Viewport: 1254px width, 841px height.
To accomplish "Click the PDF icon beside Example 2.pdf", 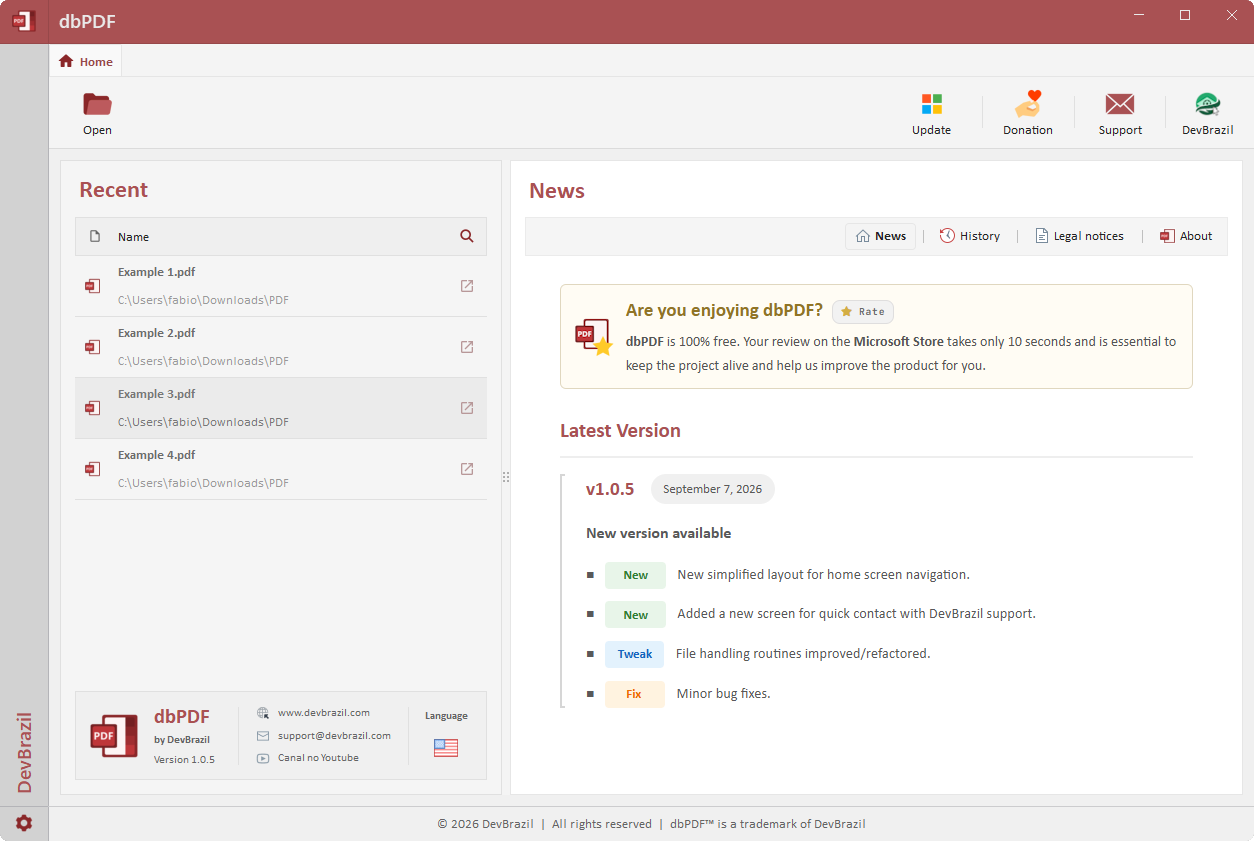I will point(92,347).
